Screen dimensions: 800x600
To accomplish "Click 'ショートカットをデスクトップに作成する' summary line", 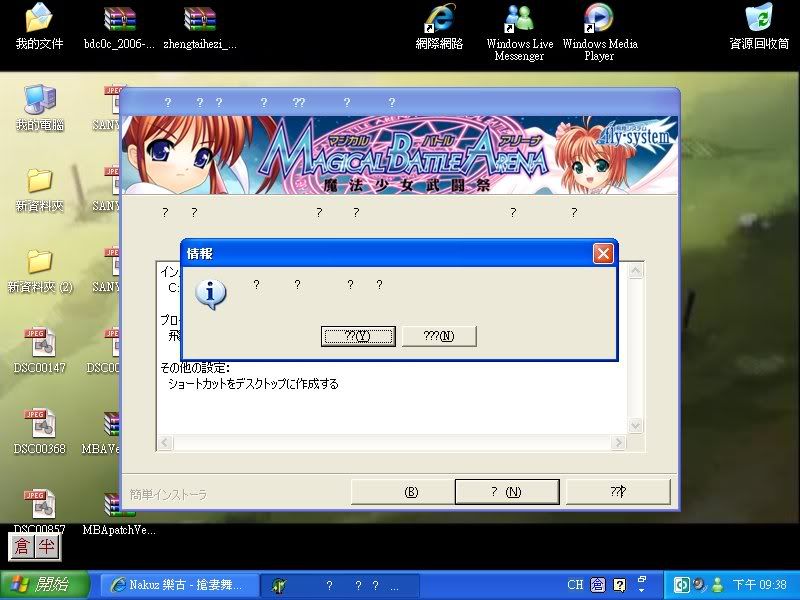I will tap(253, 384).
